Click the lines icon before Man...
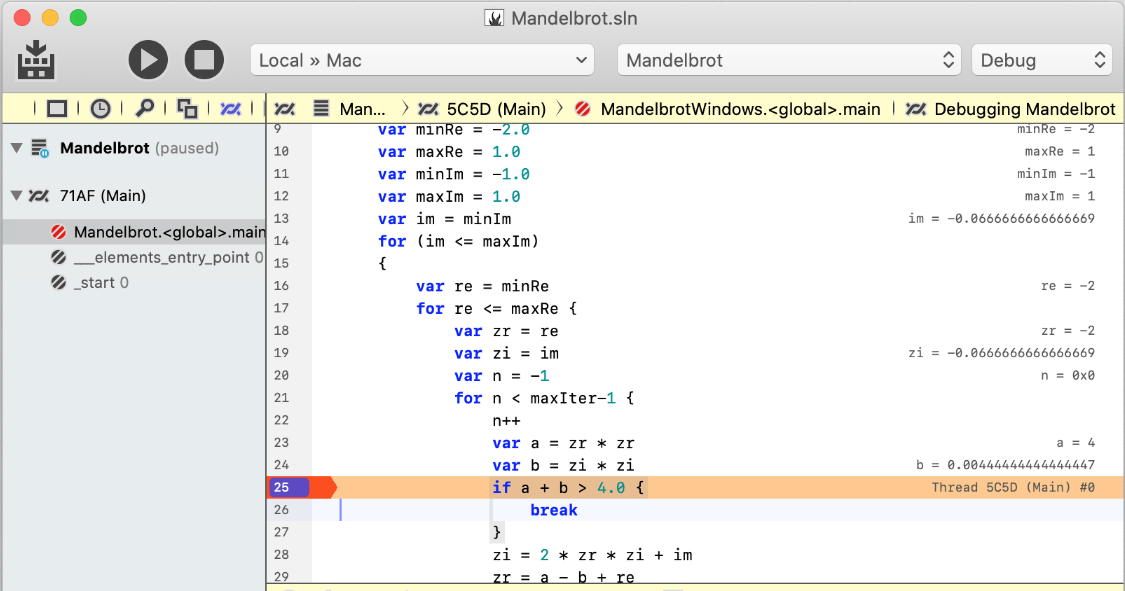The height and width of the screenshot is (591, 1125). [321, 109]
